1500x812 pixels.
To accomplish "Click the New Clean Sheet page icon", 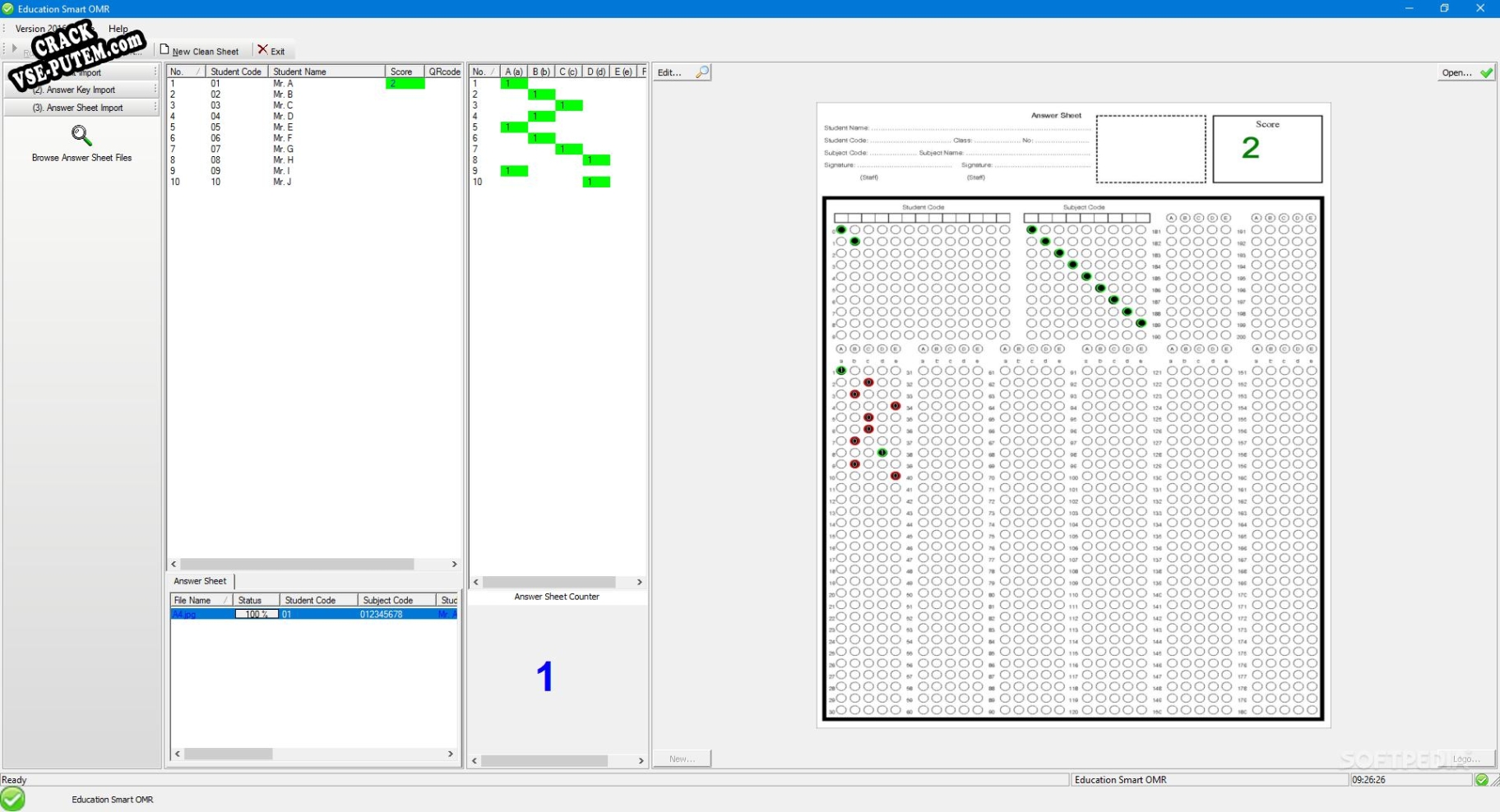I will click(164, 49).
